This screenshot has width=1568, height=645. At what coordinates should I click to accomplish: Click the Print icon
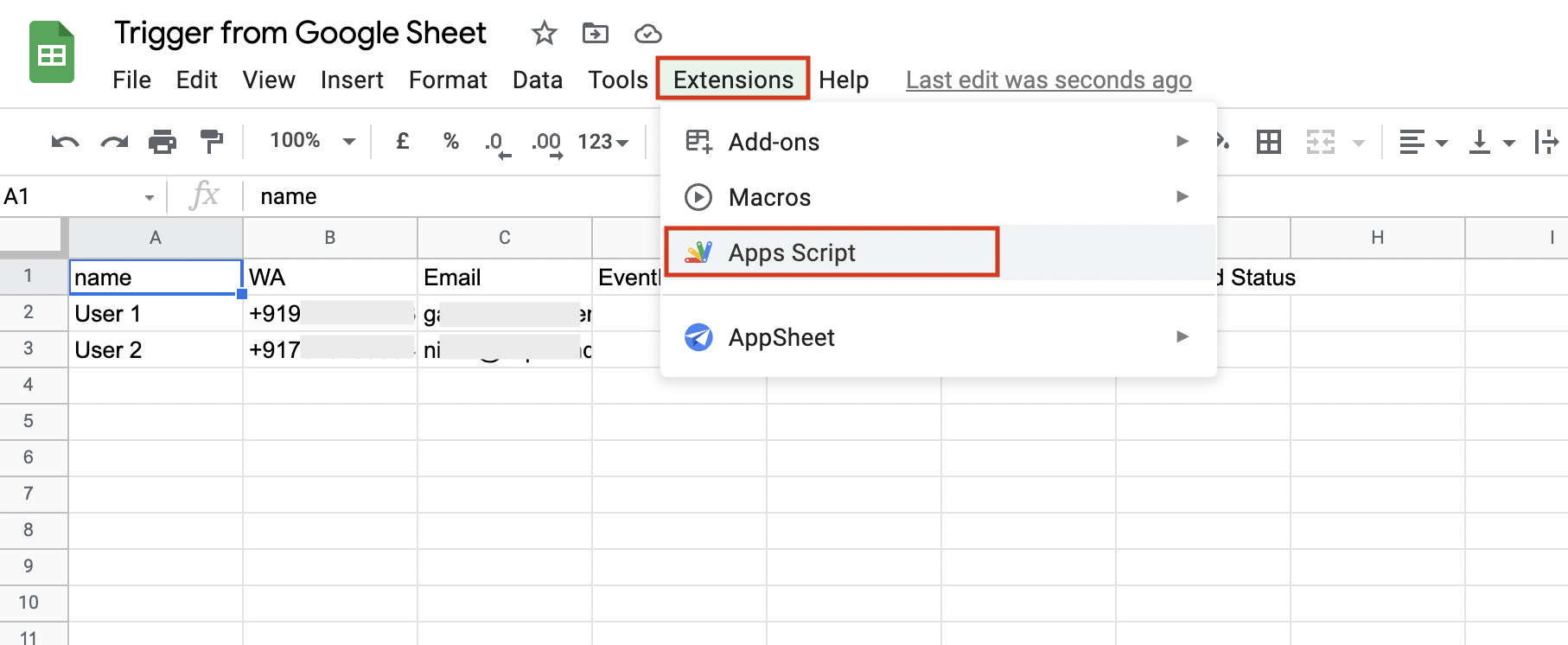(163, 141)
